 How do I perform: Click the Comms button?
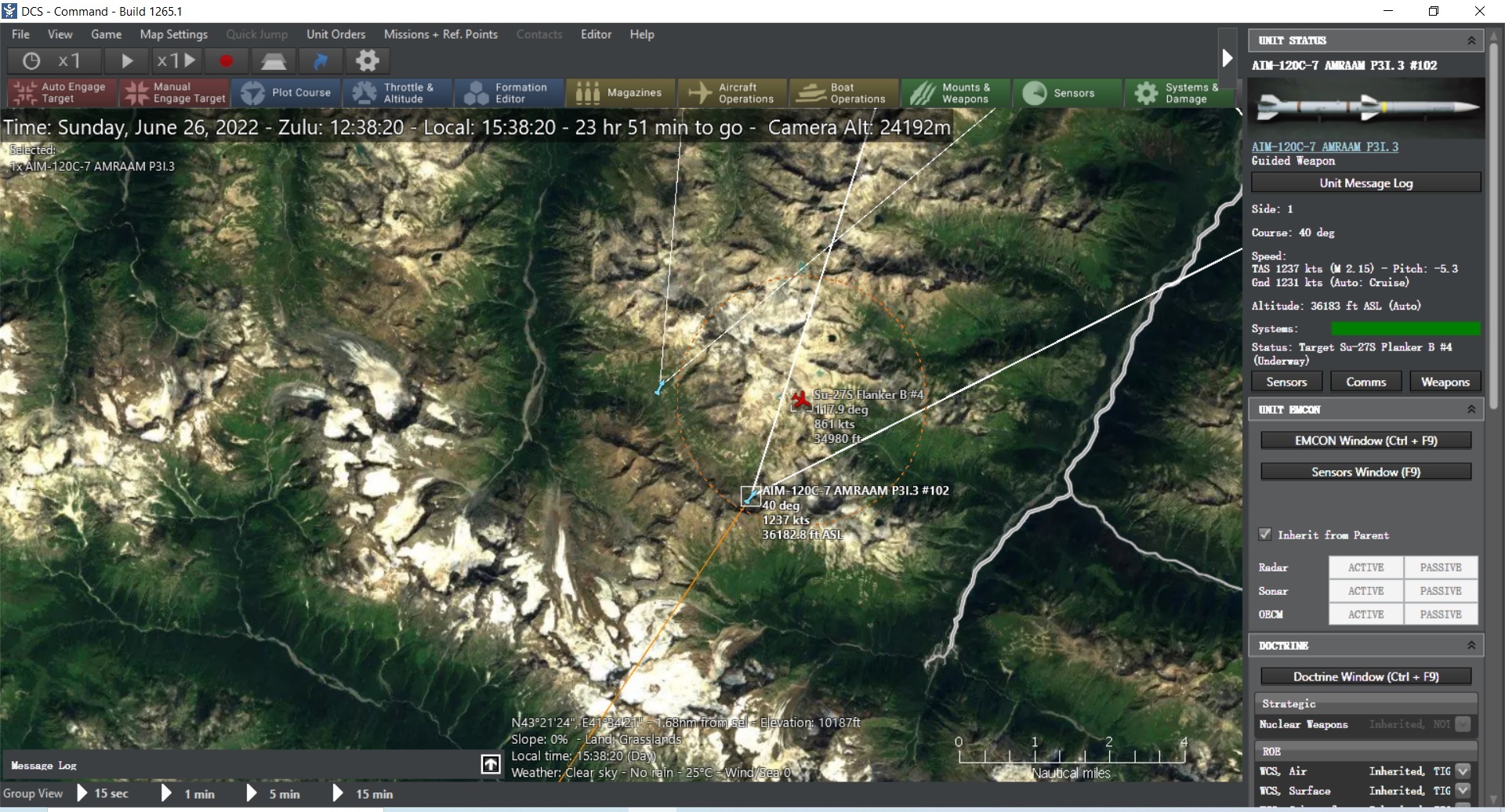coord(1366,382)
